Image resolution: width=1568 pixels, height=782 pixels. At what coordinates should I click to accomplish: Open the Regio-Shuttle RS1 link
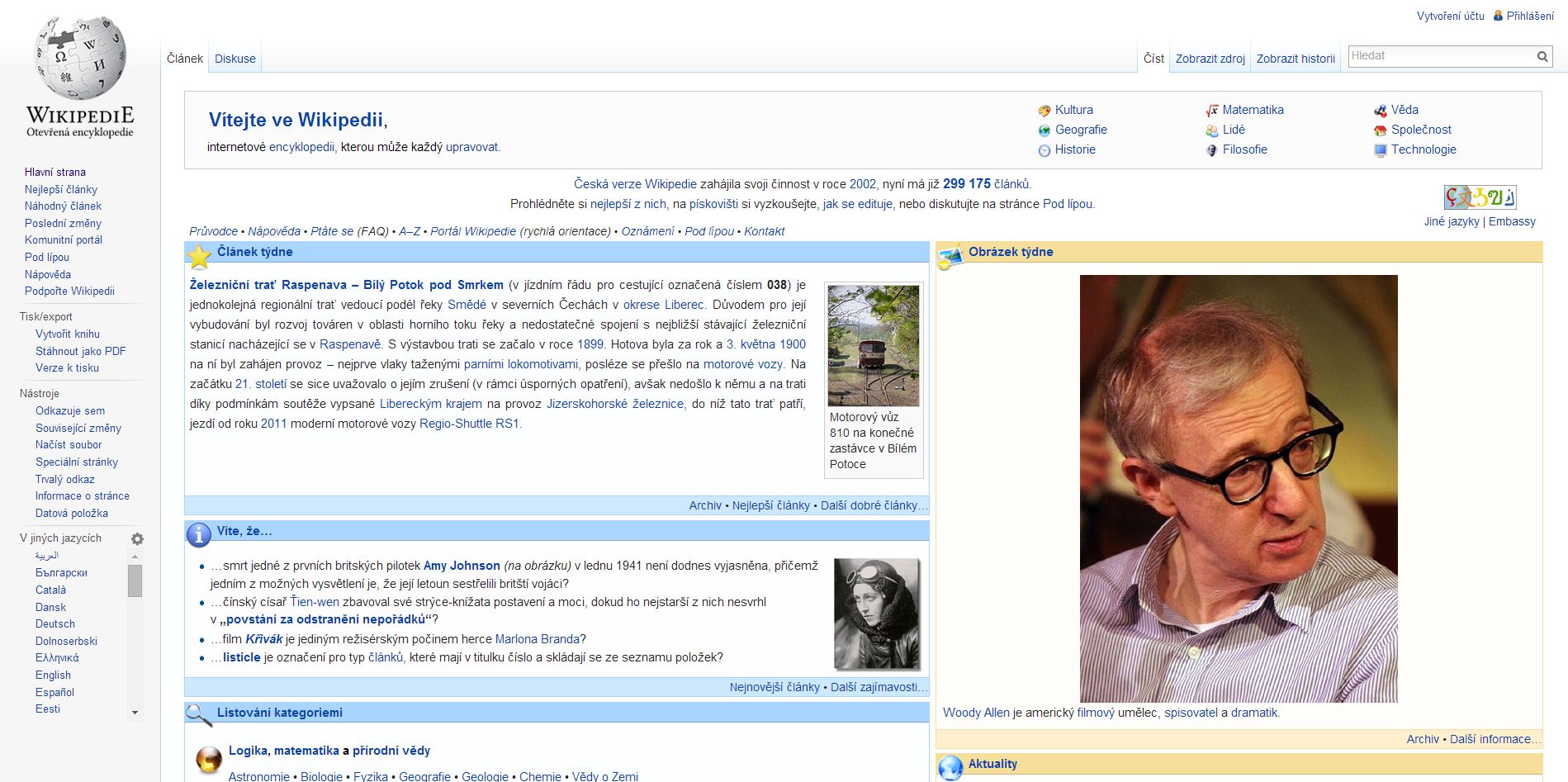pos(469,424)
